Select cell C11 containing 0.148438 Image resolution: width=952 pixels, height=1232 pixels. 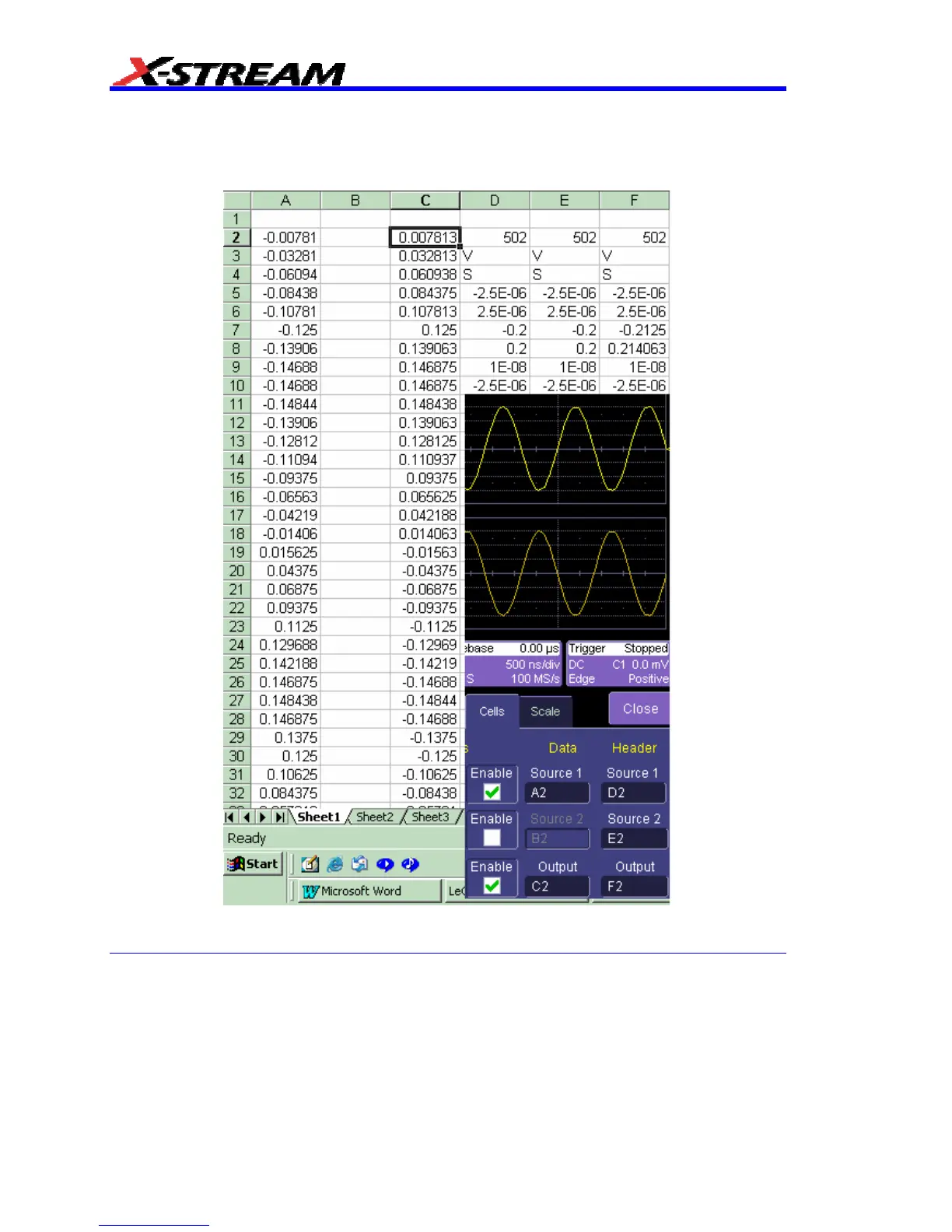tap(425, 404)
